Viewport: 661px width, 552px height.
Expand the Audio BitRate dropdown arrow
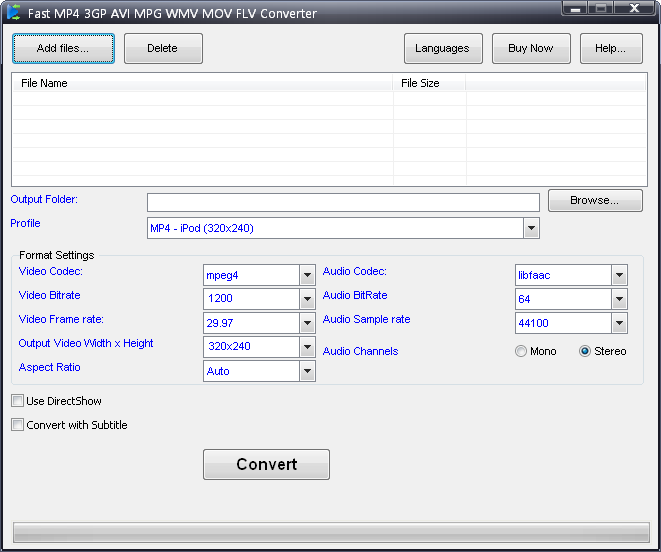point(619,299)
